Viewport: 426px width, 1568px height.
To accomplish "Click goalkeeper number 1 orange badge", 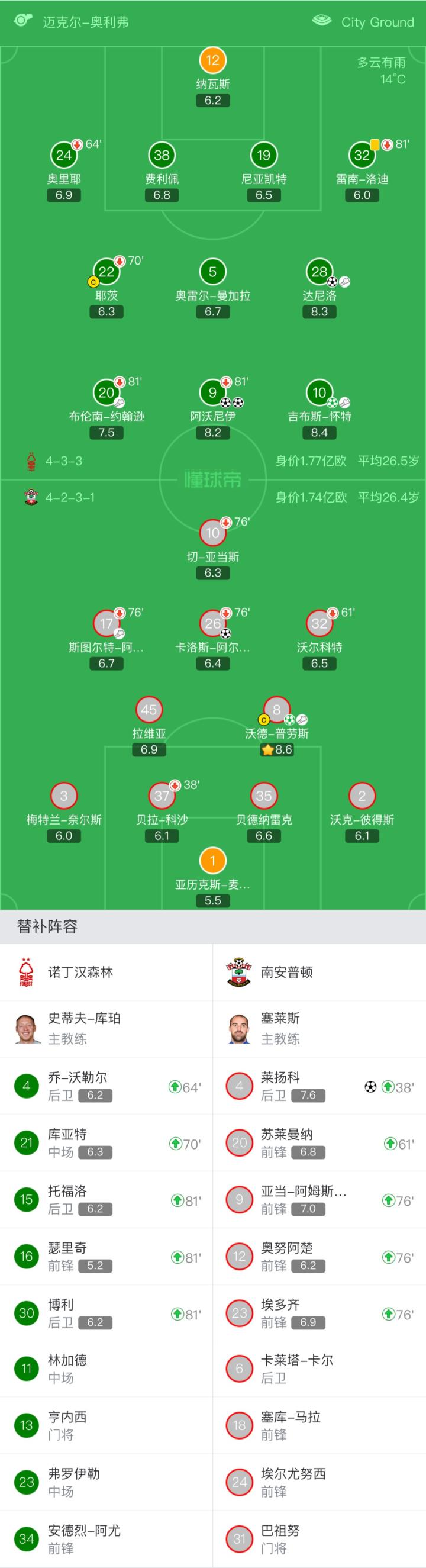I will [212, 861].
